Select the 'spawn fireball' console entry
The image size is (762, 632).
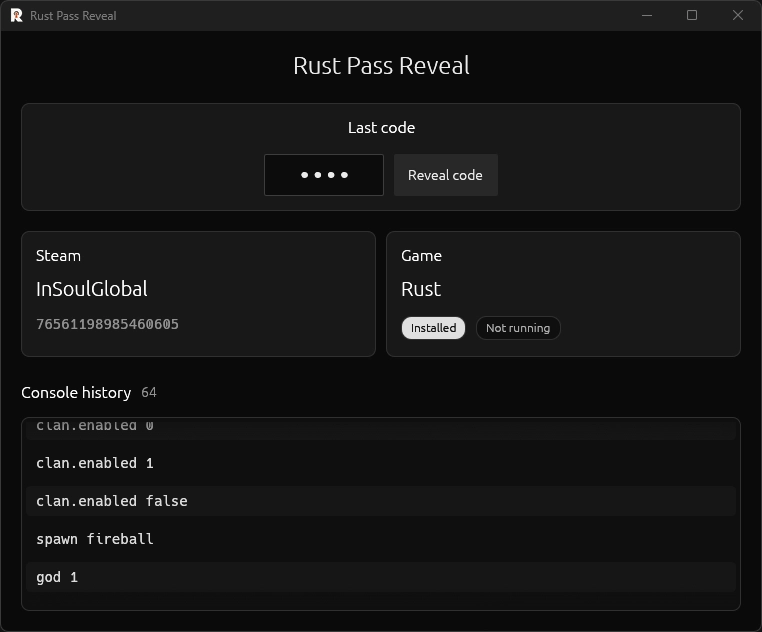(381, 539)
